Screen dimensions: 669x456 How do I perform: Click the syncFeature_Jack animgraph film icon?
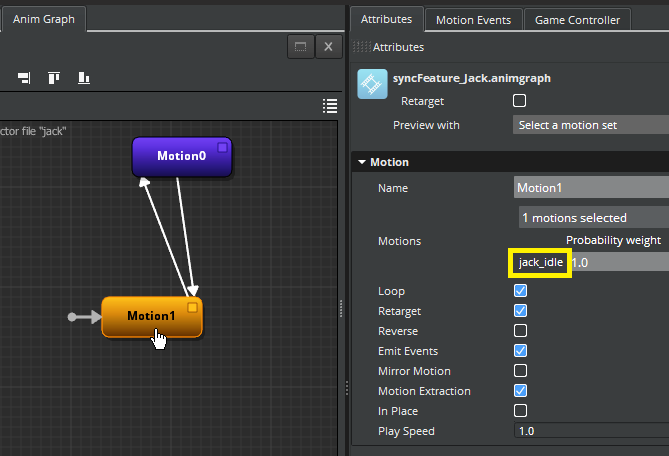(372, 84)
